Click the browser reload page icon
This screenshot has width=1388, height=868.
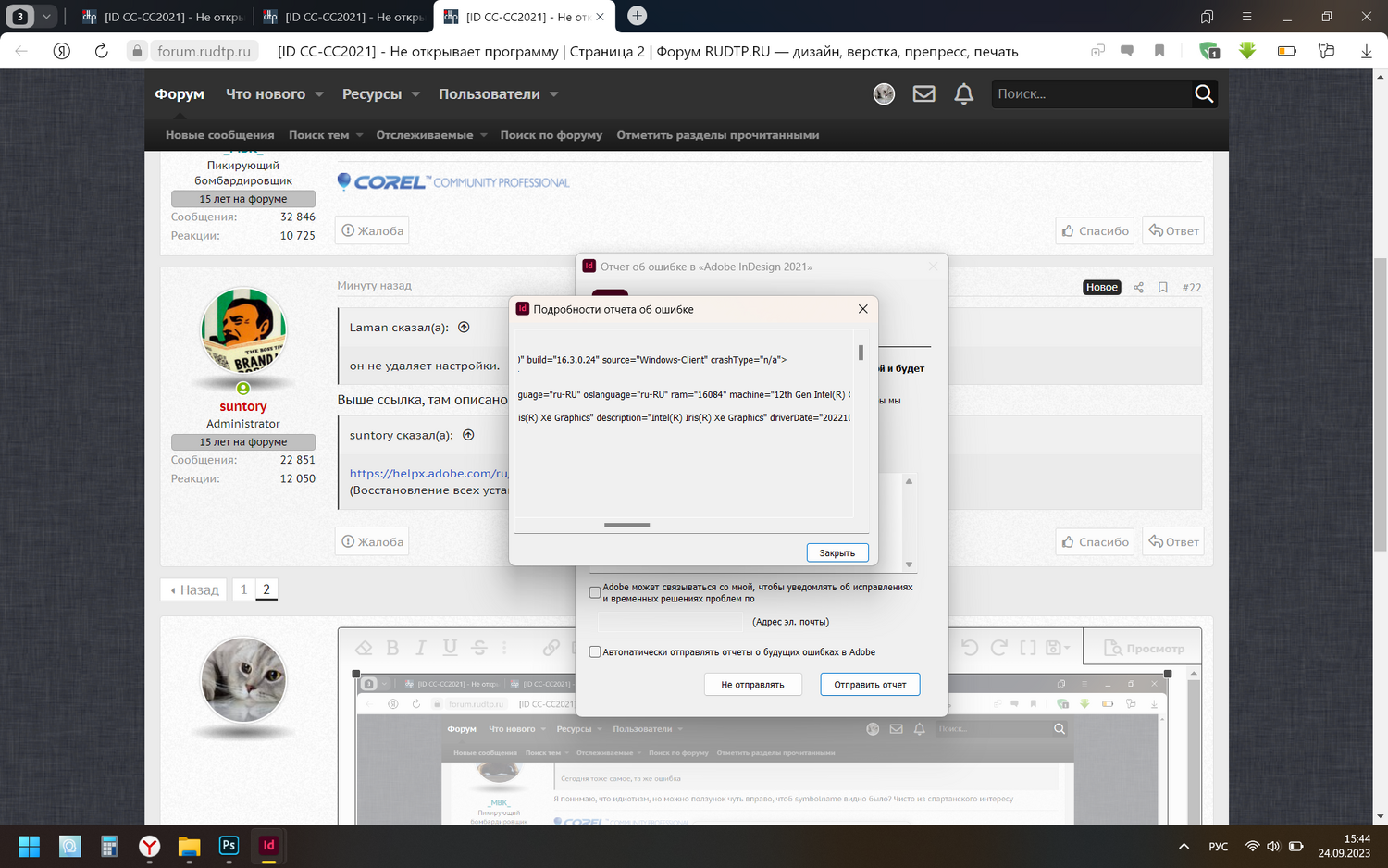(101, 51)
